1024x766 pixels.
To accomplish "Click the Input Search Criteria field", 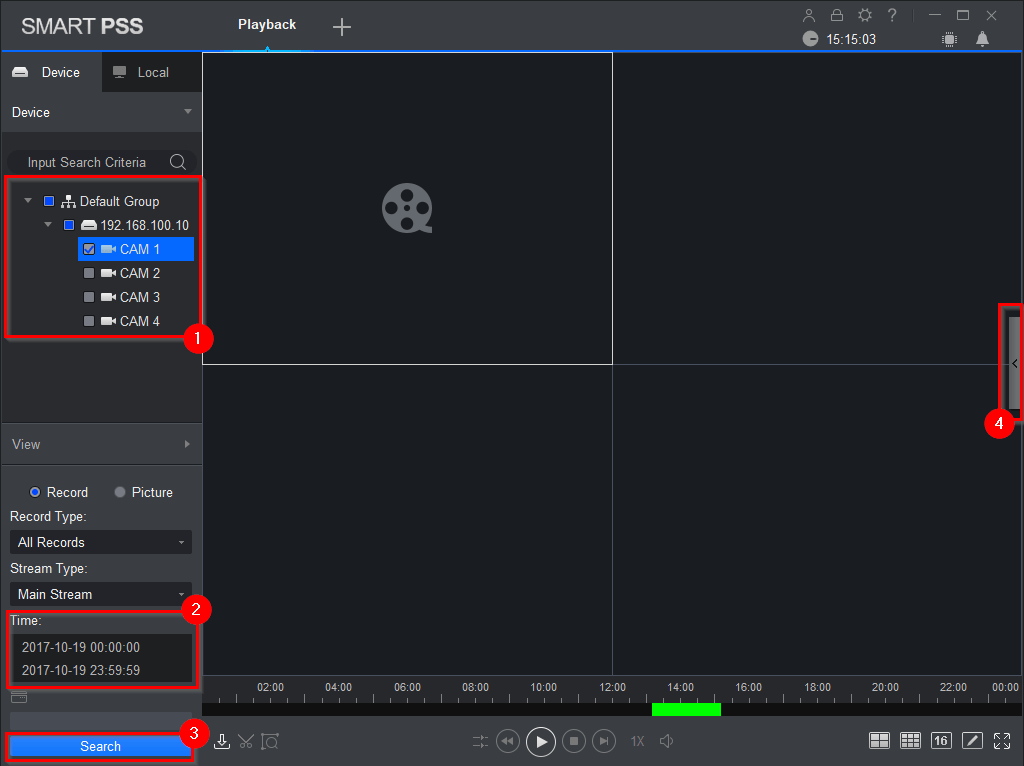I will (87, 162).
